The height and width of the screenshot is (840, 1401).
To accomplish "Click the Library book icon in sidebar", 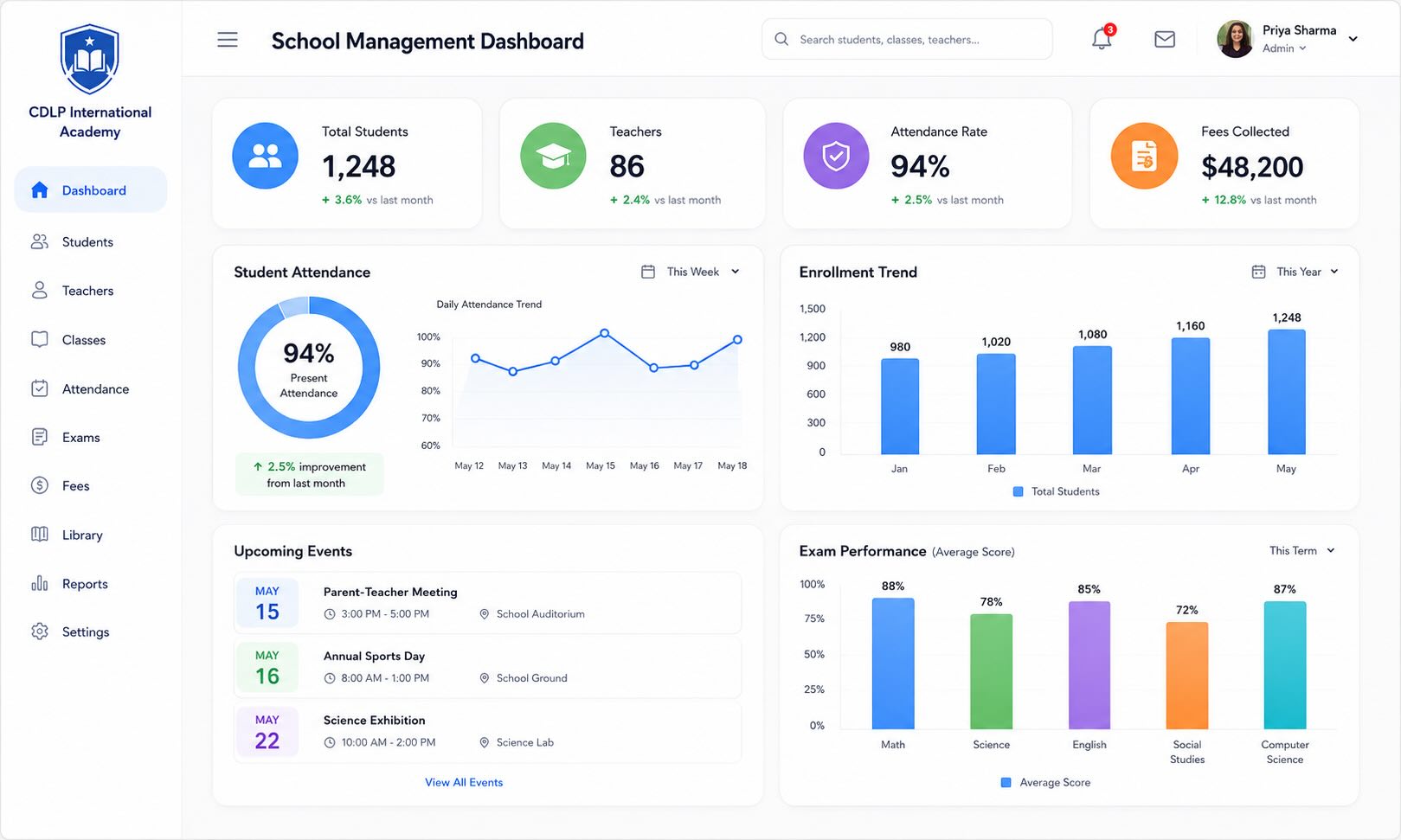I will [x=40, y=535].
